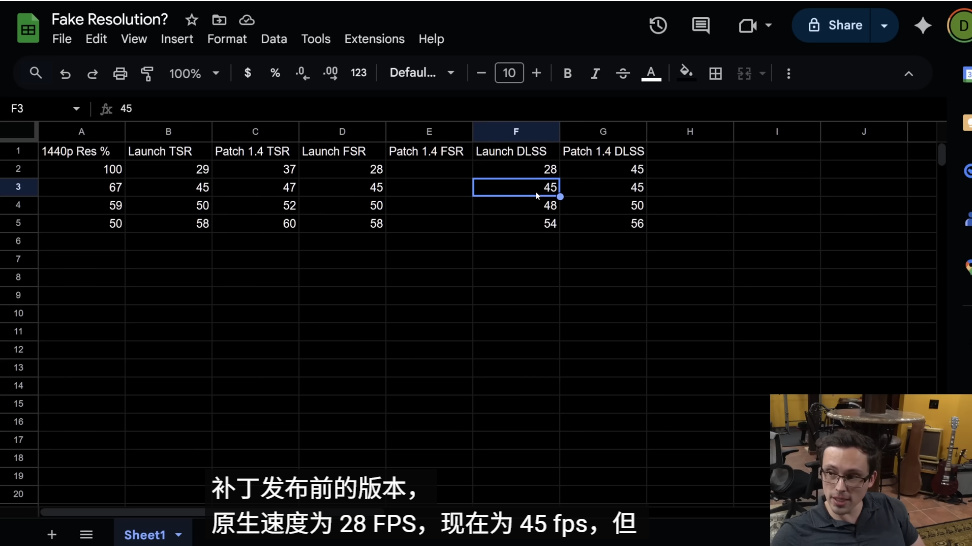Print the spreadsheet

pos(120,74)
